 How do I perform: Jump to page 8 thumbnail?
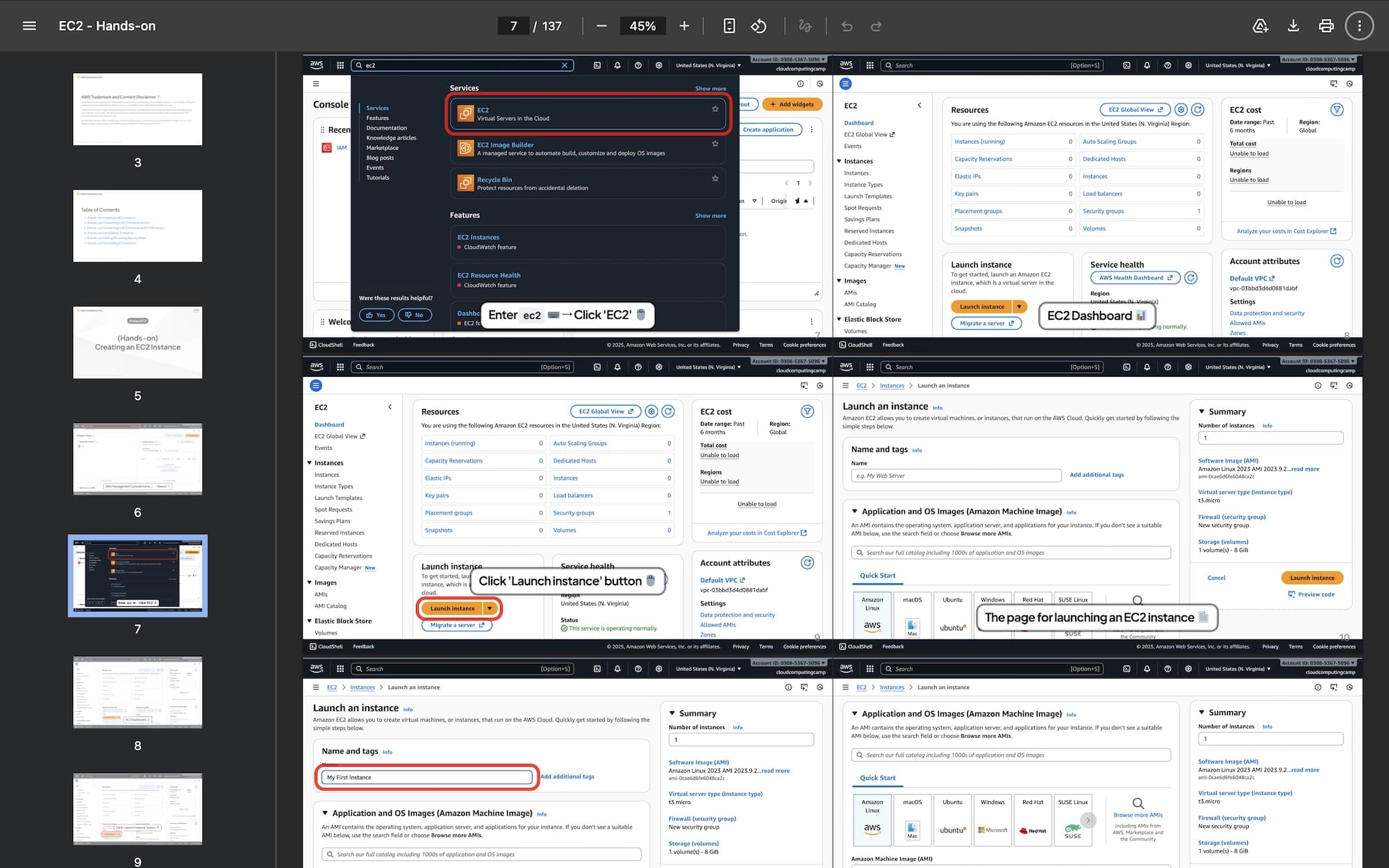point(138,692)
